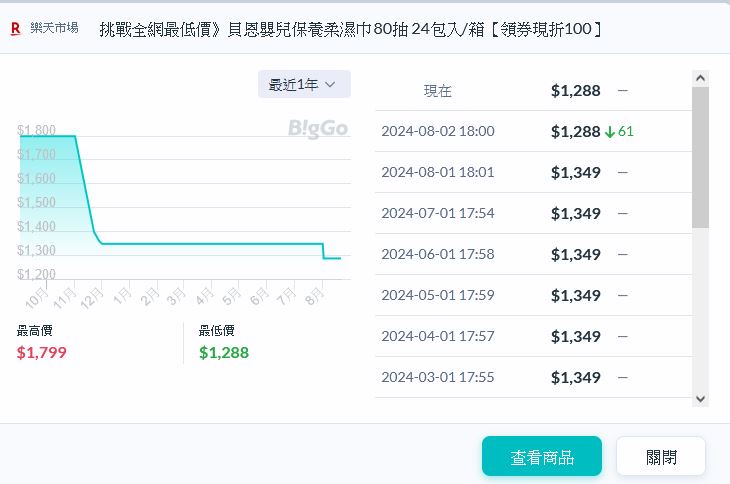
Task: Select the 2024-06-01 17:58 price entry
Action: pyautogui.click(x=532, y=254)
